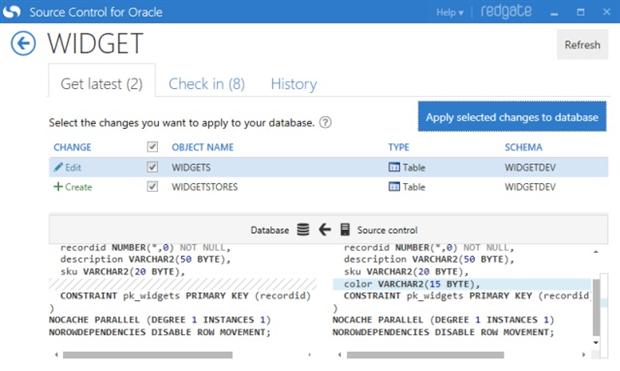The height and width of the screenshot is (371, 620).
Task: Click the left pane scroll-left arrow
Action: 57,355
